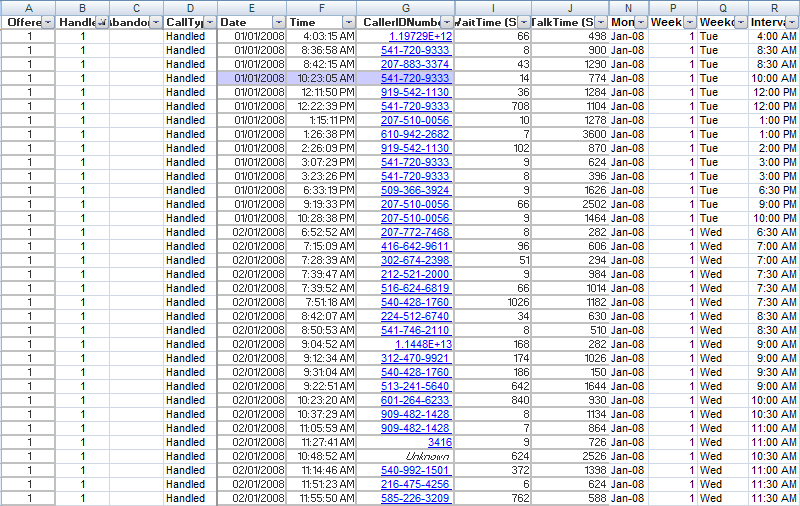Open the Offered column filter dropdown
Image resolution: width=800 pixels, height=506 pixels.
47,22
